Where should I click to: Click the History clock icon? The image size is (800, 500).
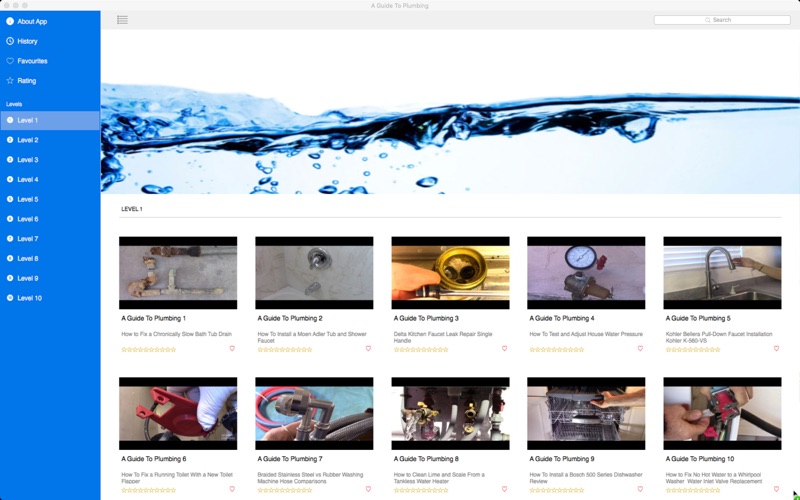10,41
